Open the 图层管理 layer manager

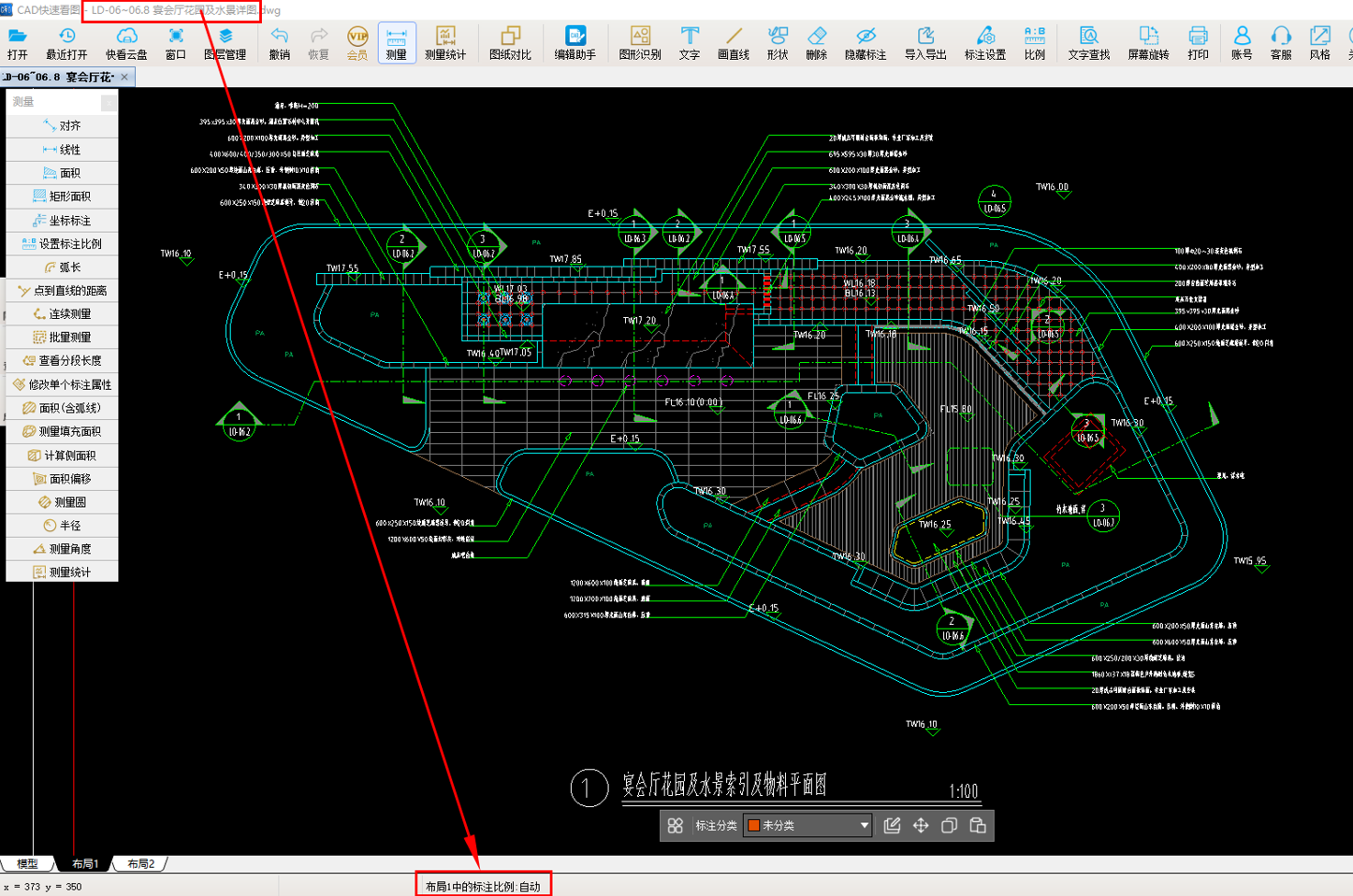pos(225,43)
